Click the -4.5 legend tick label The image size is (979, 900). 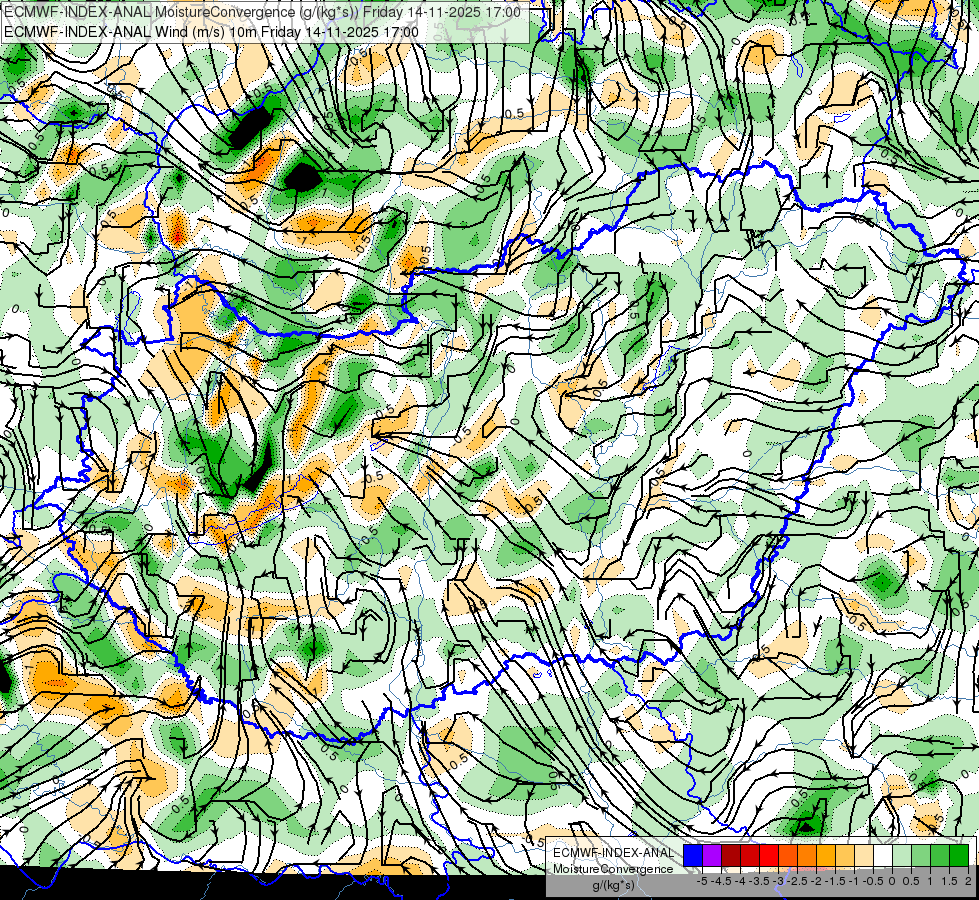[x=721, y=881]
